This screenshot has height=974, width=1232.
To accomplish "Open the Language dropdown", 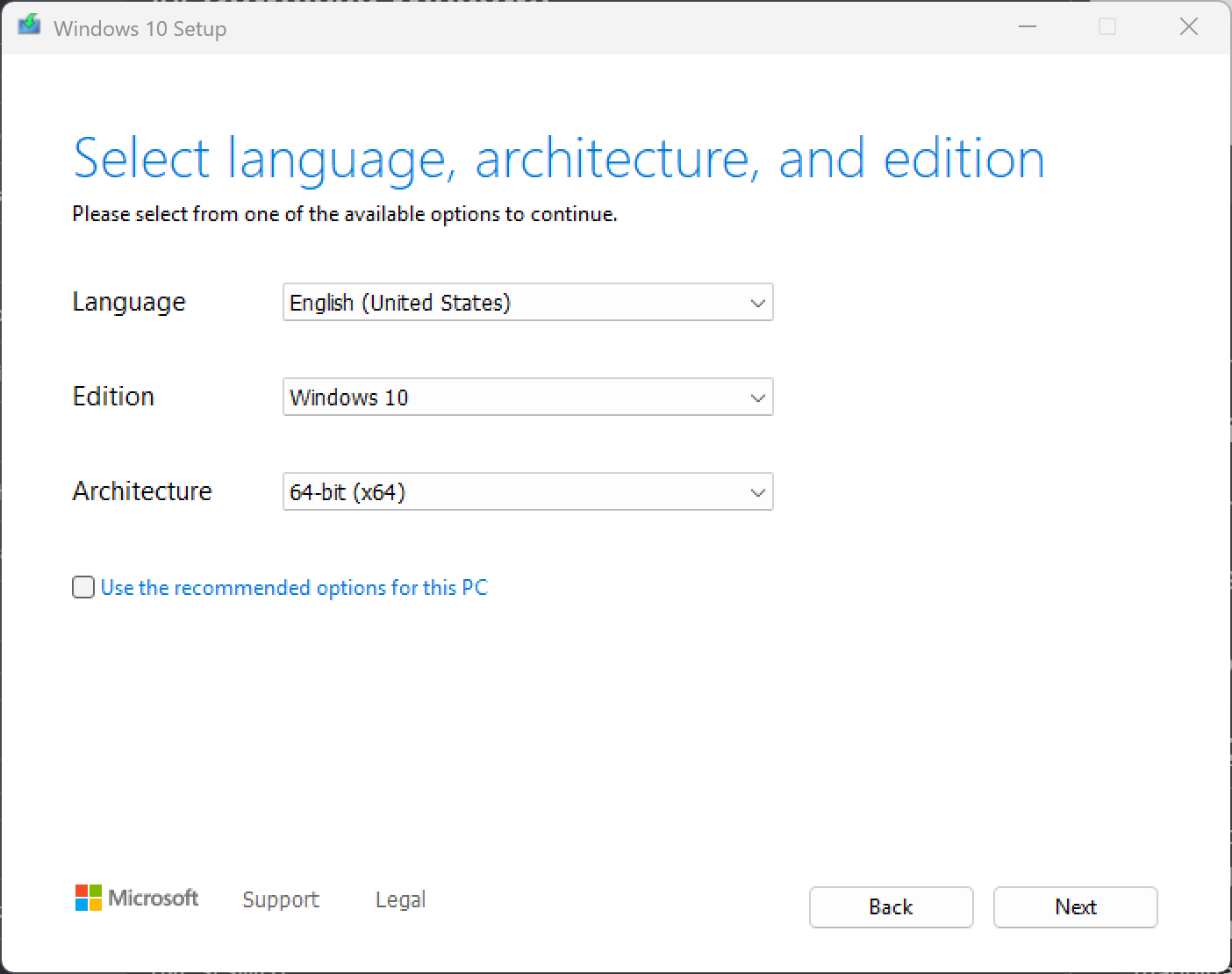I will coord(527,302).
